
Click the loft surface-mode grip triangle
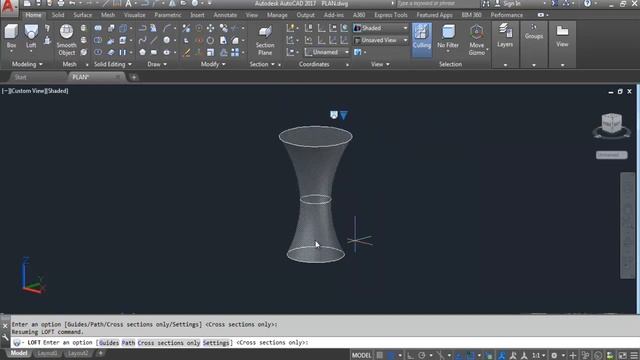click(344, 115)
